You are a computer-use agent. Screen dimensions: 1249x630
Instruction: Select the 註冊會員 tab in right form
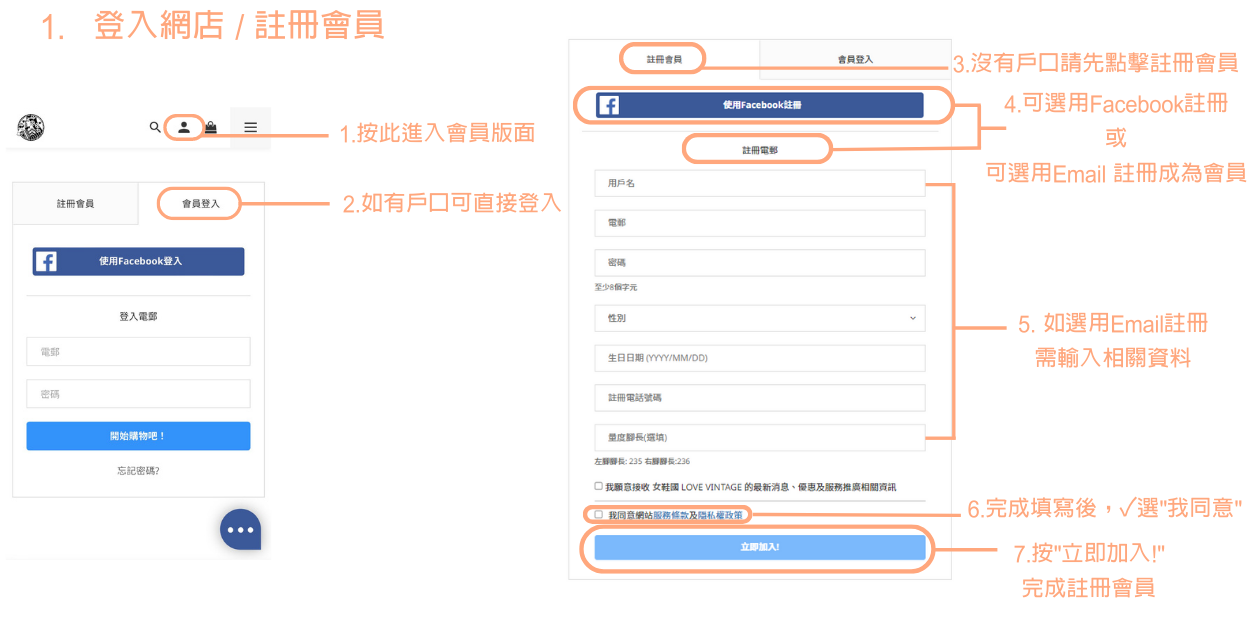(664, 59)
